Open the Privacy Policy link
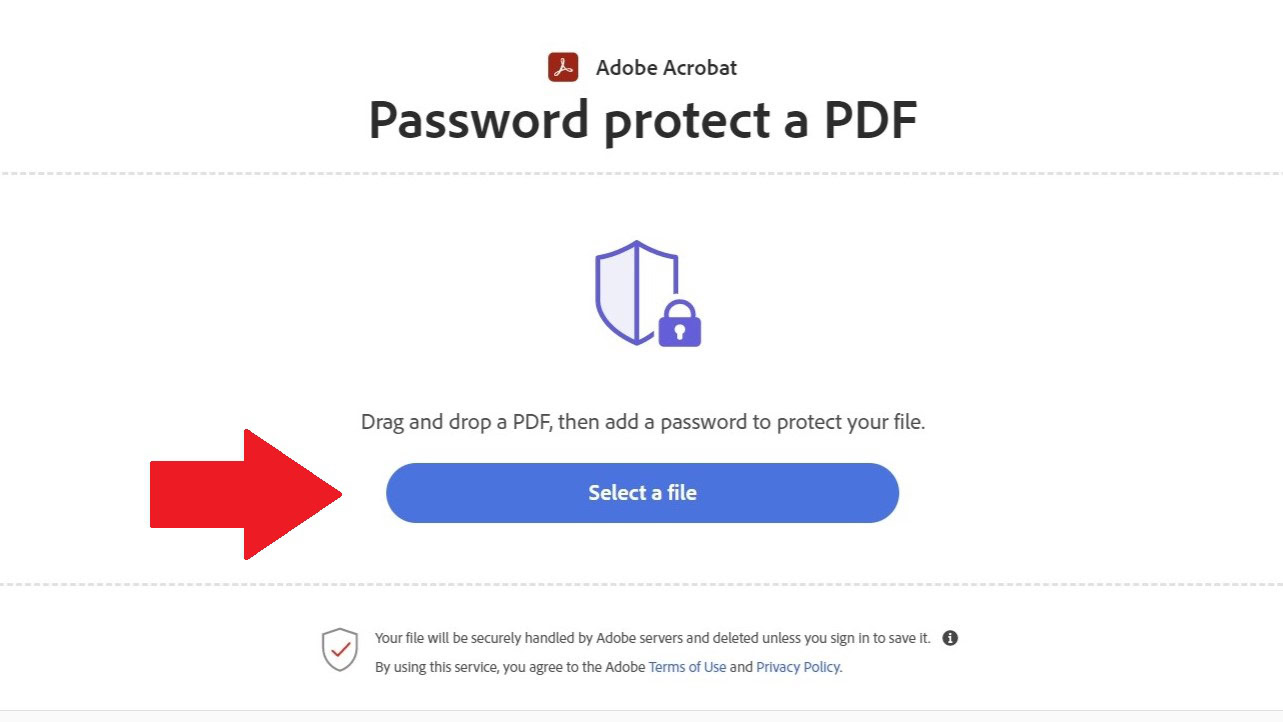Image resolution: width=1283 pixels, height=722 pixels. 798,667
